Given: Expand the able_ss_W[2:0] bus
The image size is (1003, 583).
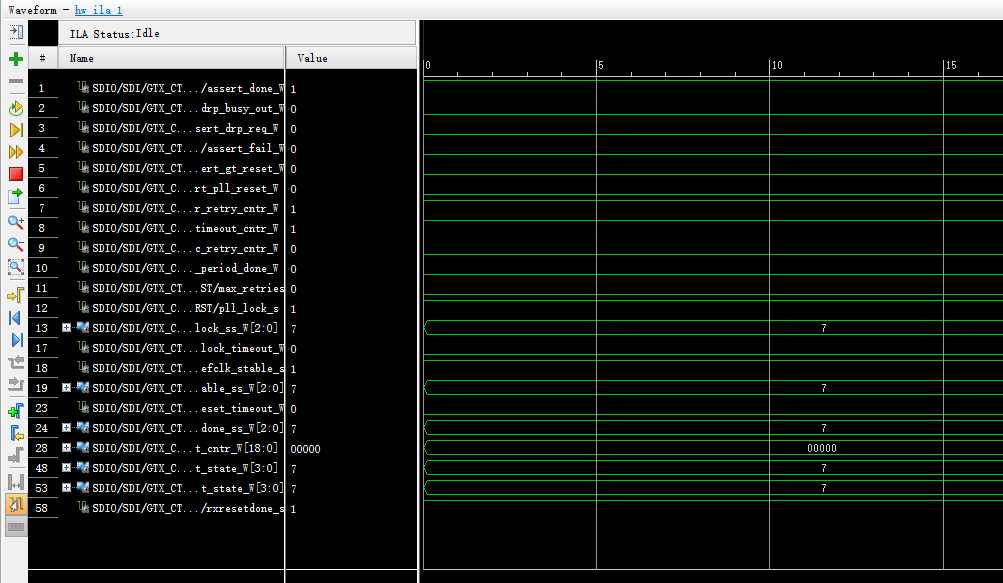Looking at the screenshot, I should pyautogui.click(x=67, y=388).
